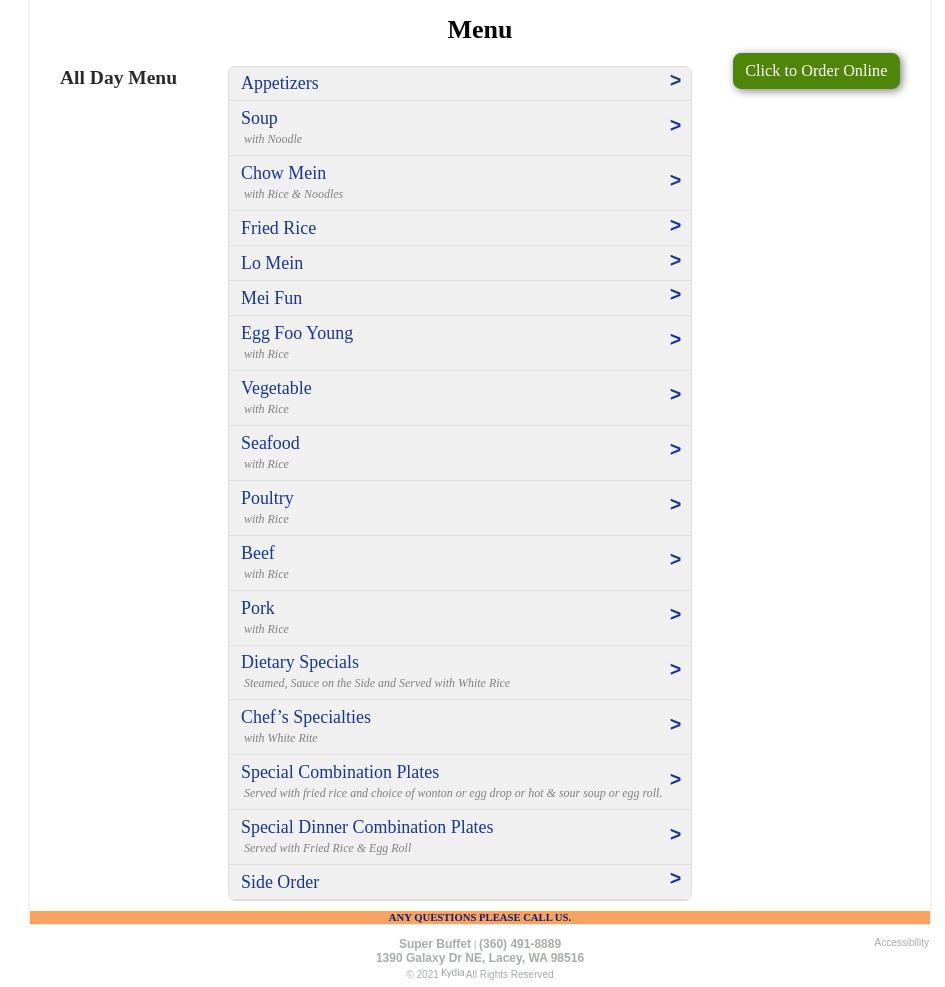Viewport: 945px width, 987px height.
Task: Click the Kydia link in the footer
Action: [x=452, y=973]
